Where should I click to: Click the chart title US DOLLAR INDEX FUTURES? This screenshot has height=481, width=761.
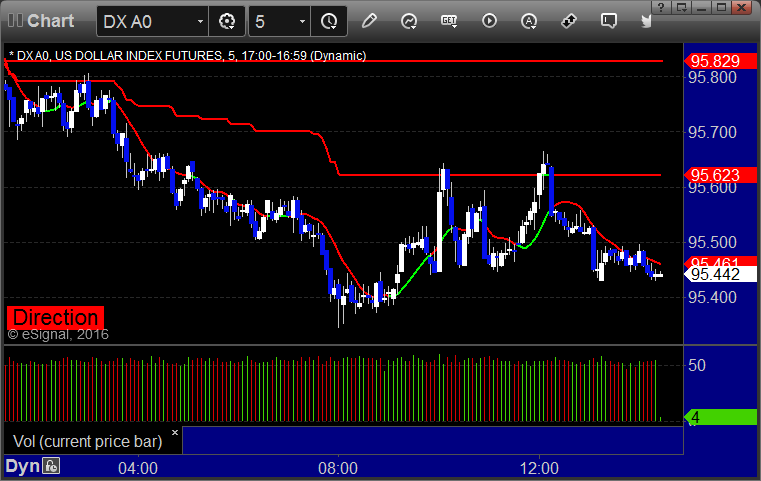(138, 56)
